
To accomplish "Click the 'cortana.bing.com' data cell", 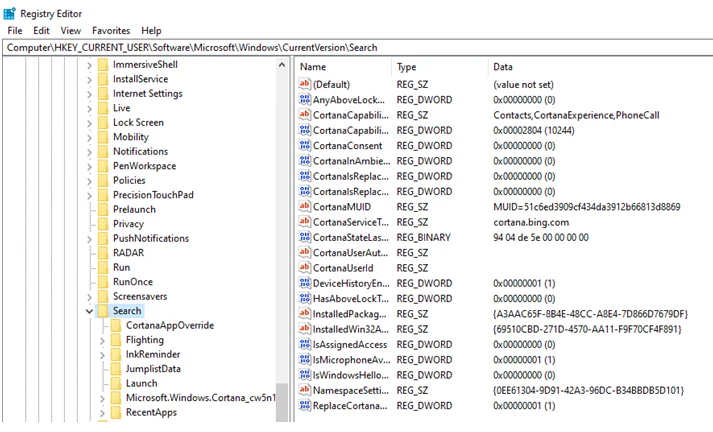I will 531,222.
